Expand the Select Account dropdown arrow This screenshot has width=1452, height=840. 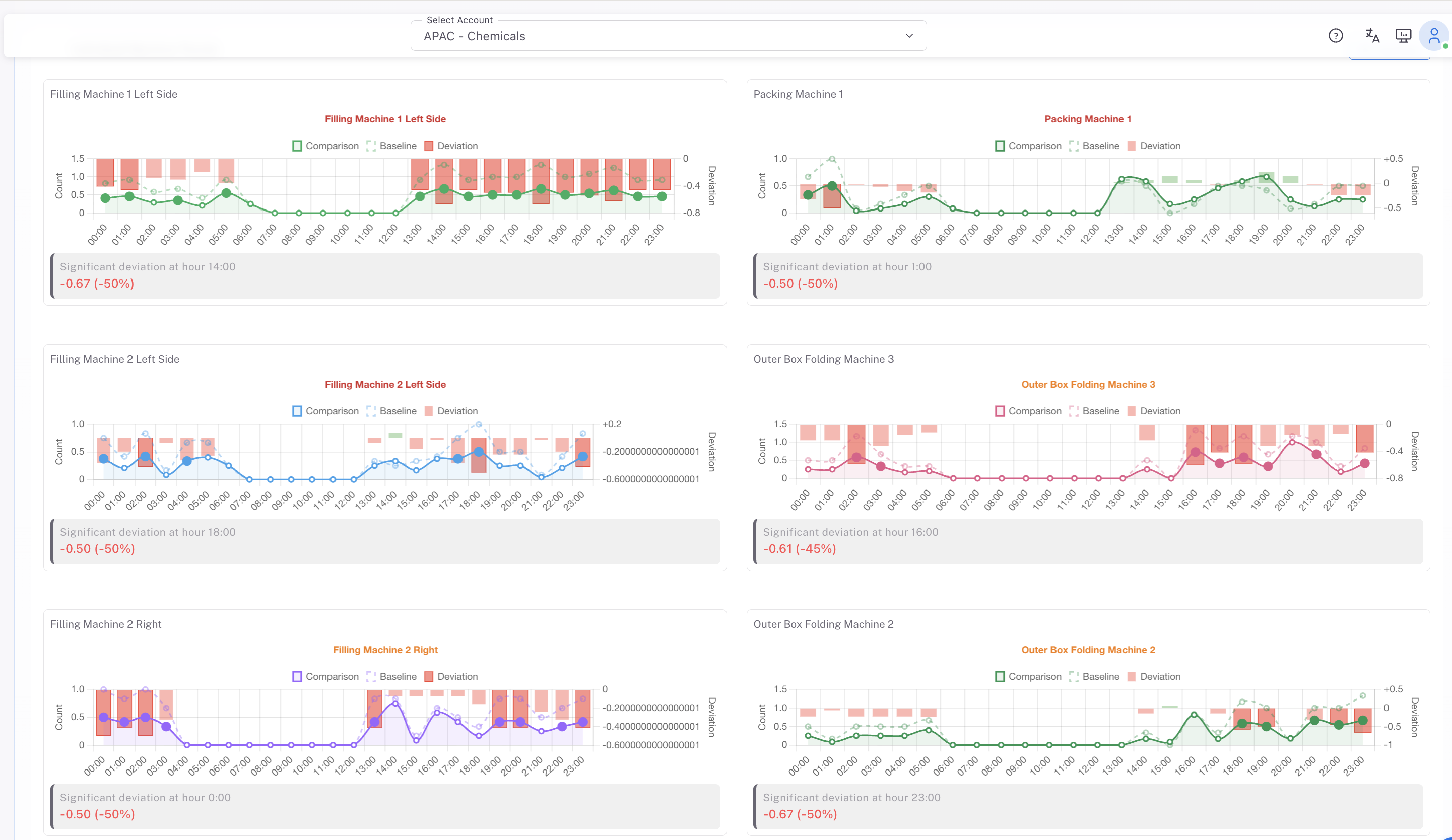pos(909,36)
